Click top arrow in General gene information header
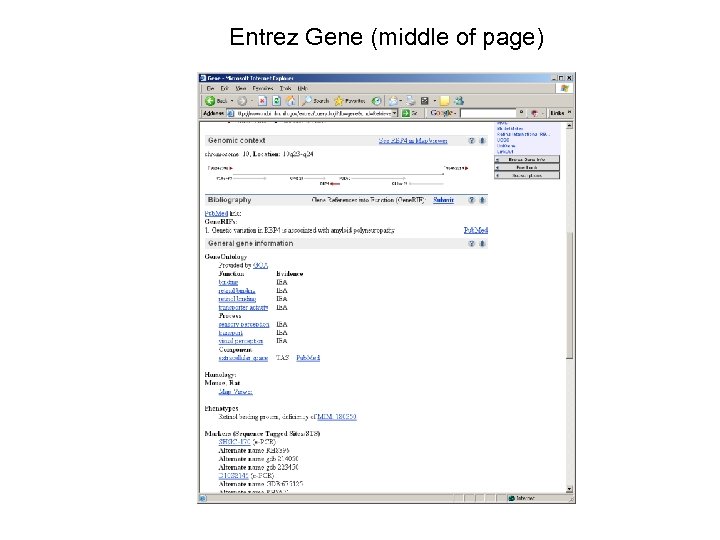 pyautogui.click(x=482, y=243)
